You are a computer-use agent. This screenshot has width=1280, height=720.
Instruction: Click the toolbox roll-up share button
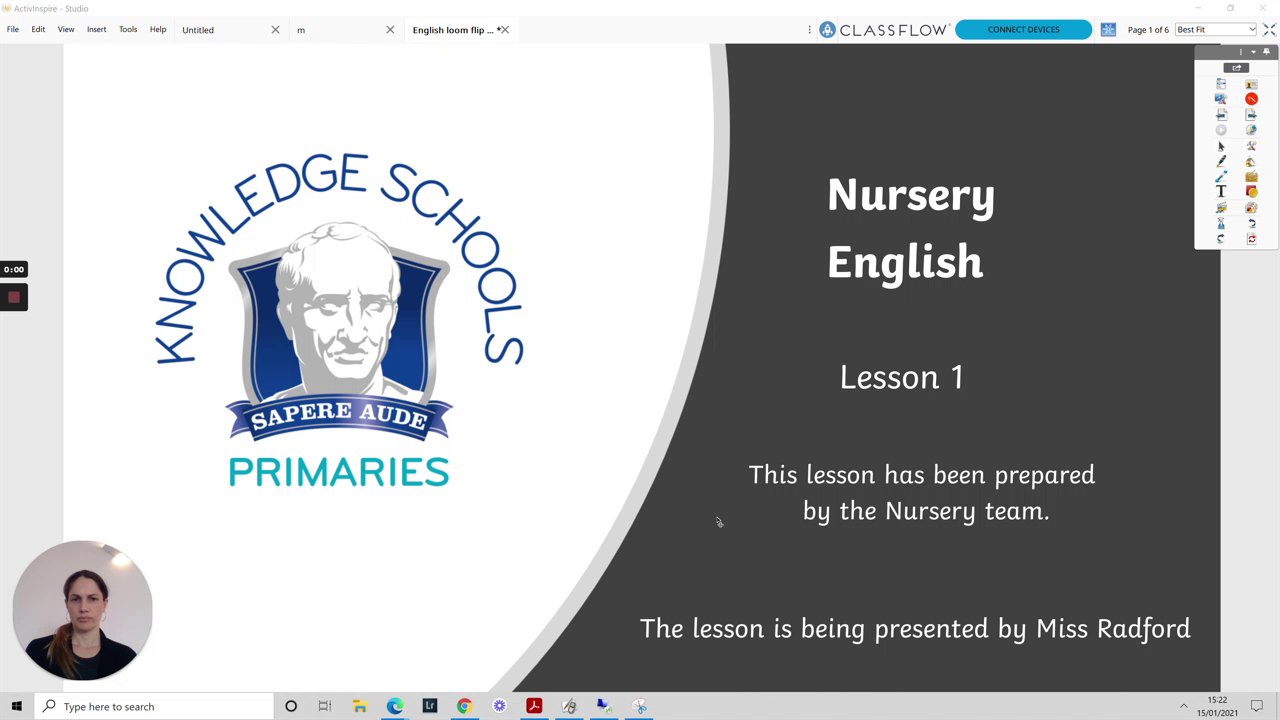pyautogui.click(x=1237, y=68)
